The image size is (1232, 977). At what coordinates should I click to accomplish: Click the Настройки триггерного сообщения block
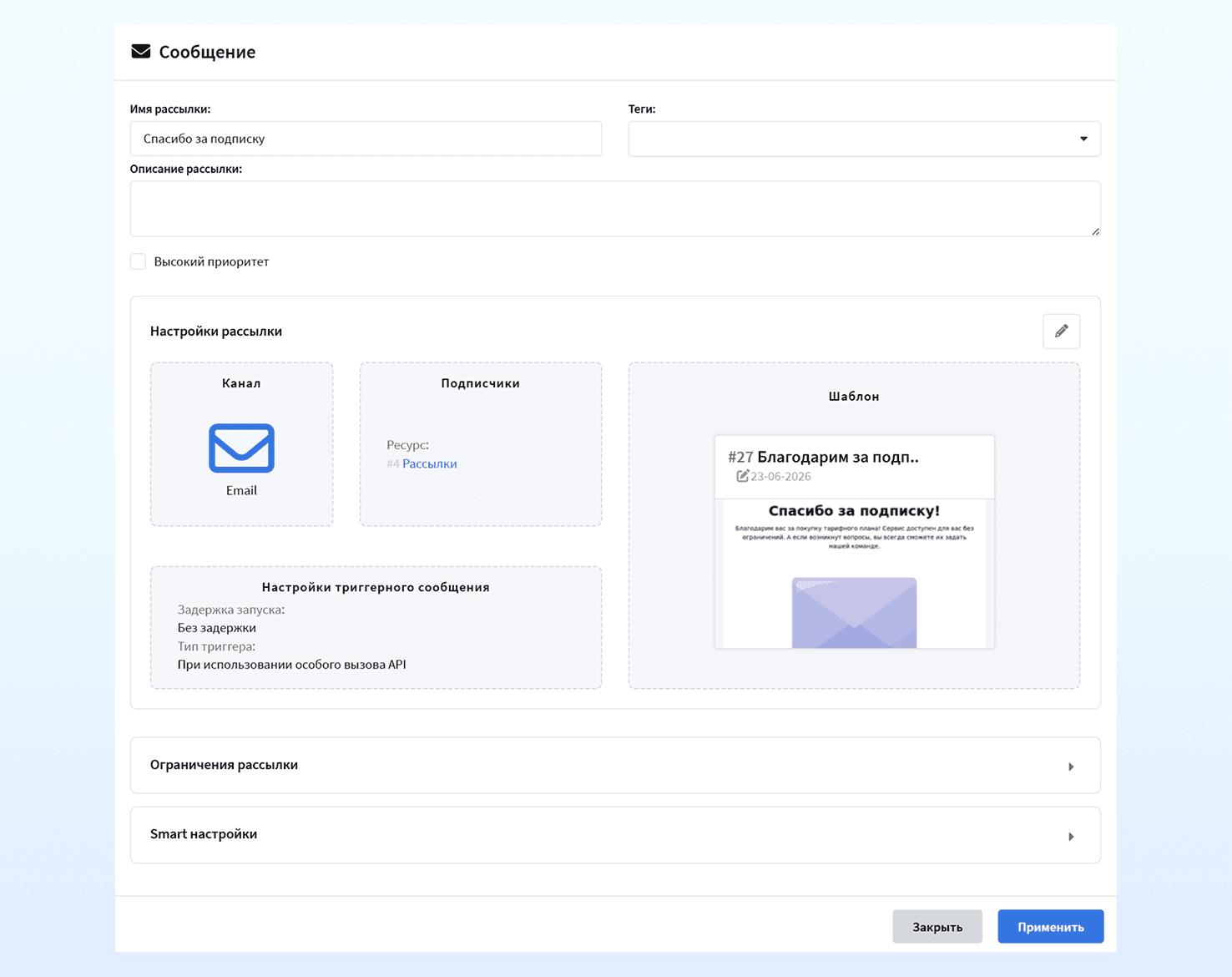click(376, 628)
